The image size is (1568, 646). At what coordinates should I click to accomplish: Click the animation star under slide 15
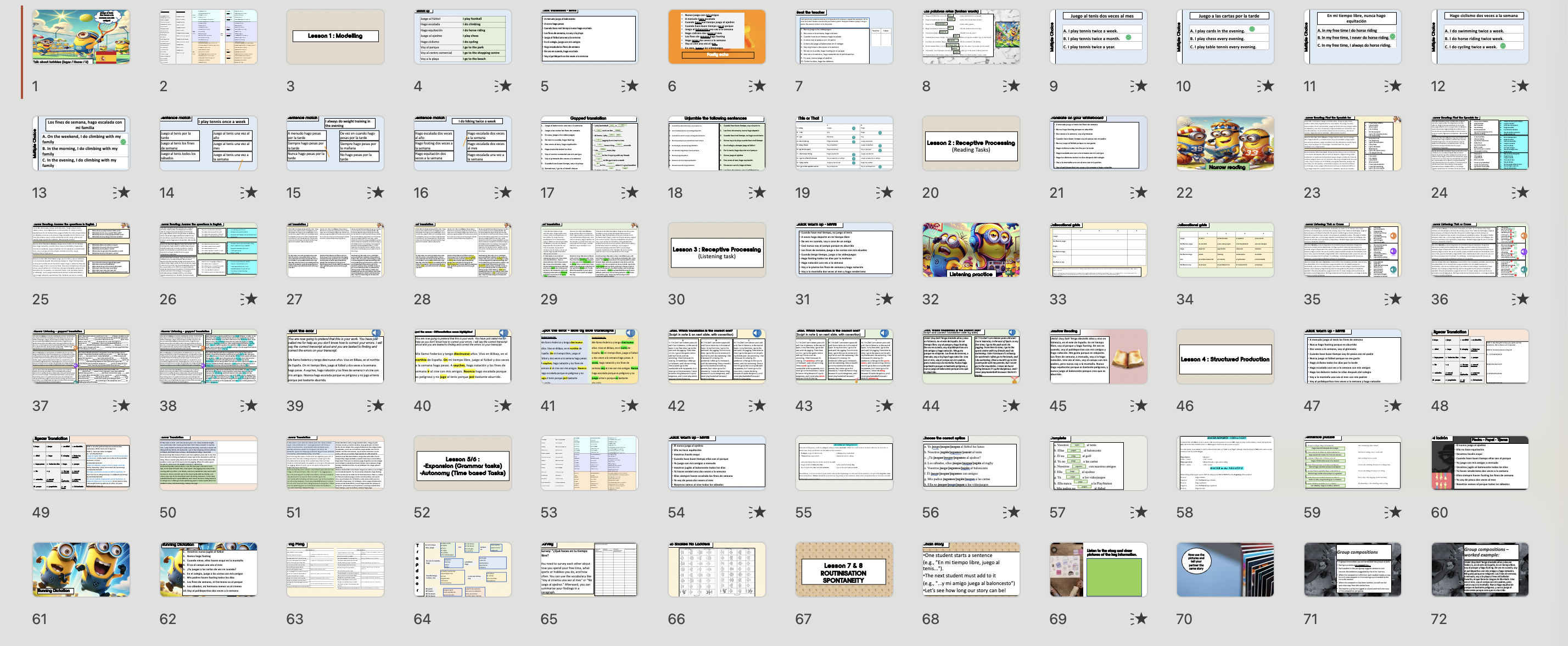376,192
